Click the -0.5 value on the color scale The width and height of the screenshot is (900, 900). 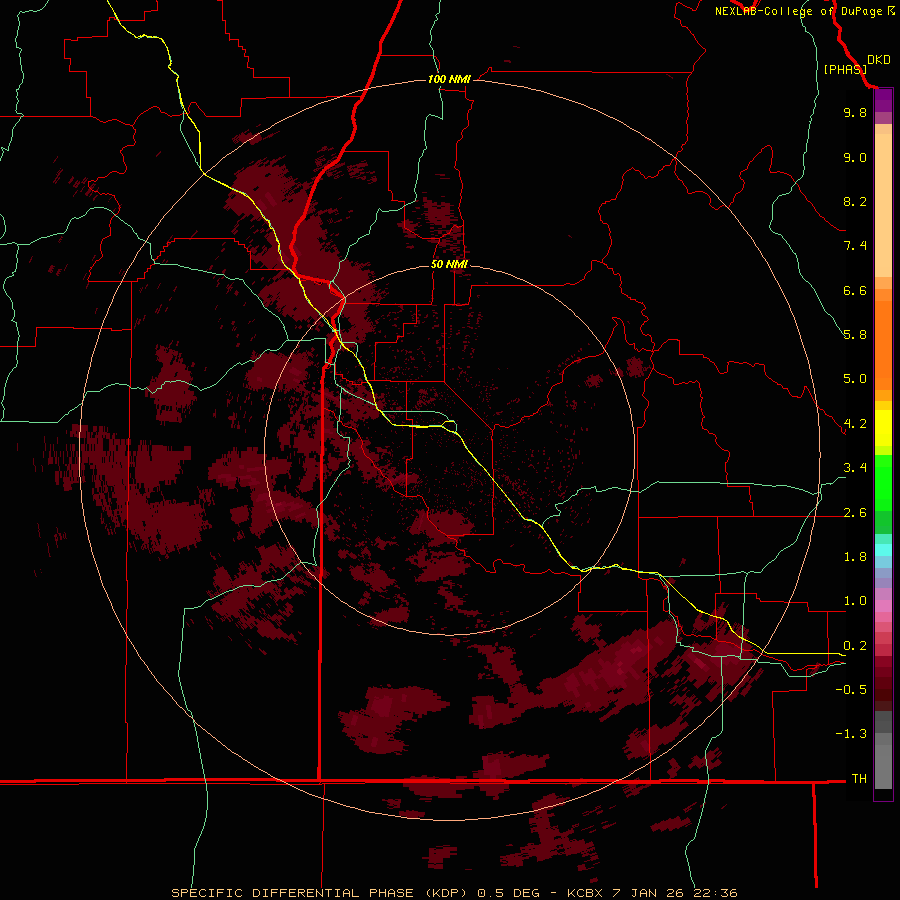851,689
